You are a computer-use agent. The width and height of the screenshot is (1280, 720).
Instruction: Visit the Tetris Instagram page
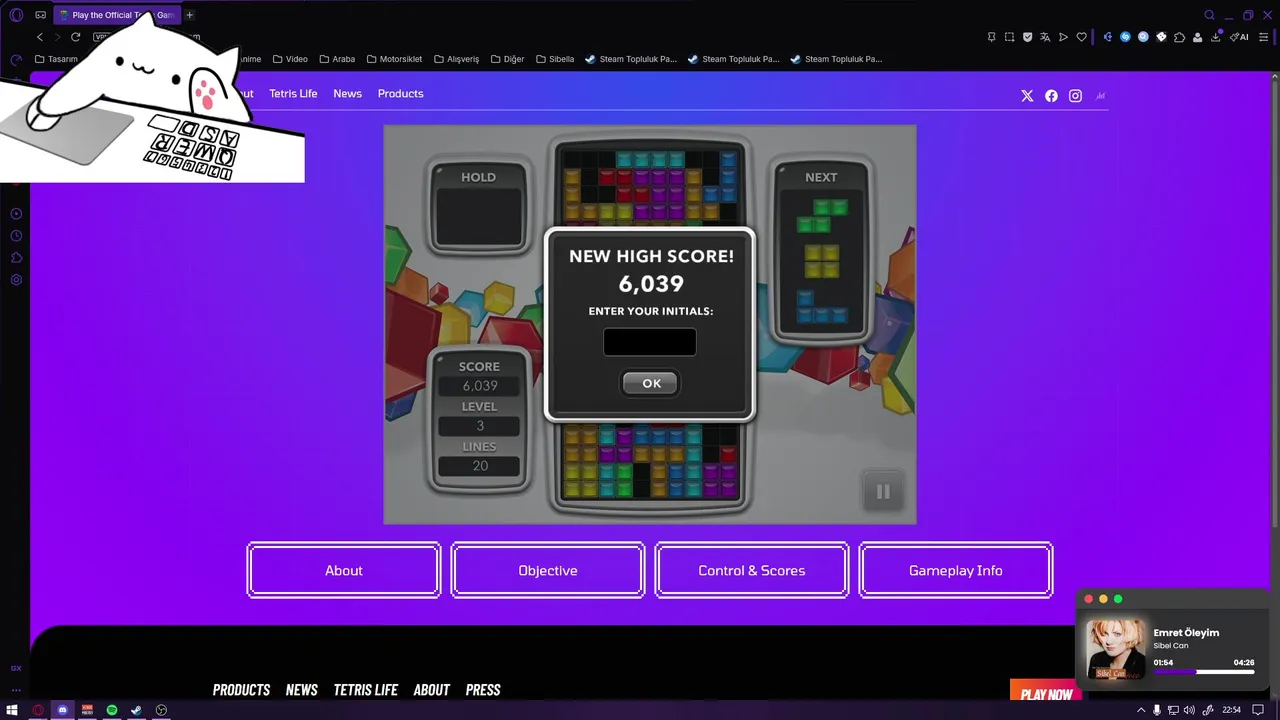click(x=1075, y=96)
